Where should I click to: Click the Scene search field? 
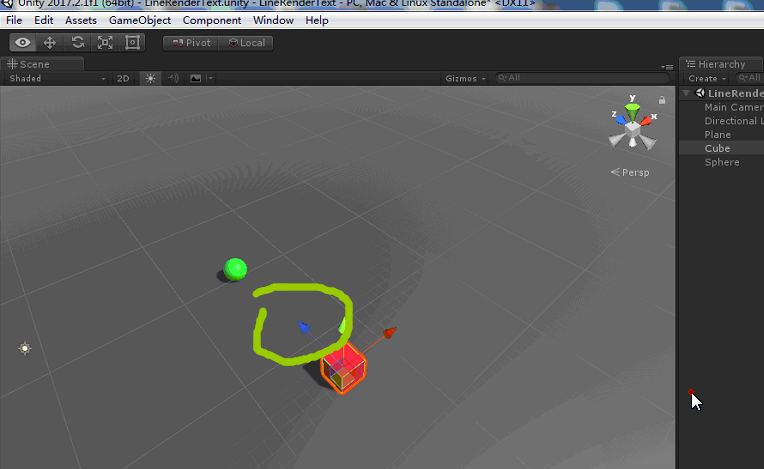[582, 78]
